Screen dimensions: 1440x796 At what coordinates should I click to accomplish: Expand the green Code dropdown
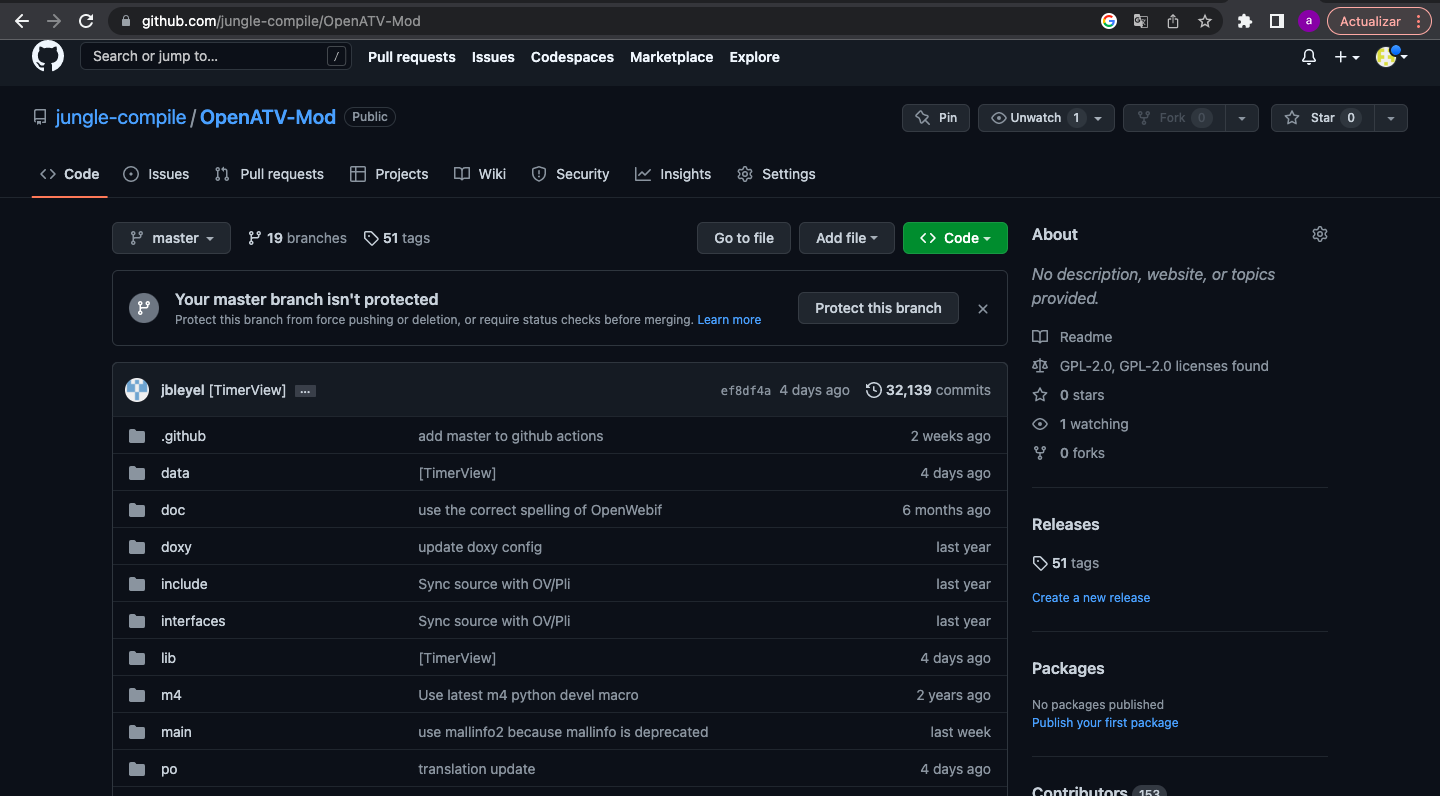[954, 238]
